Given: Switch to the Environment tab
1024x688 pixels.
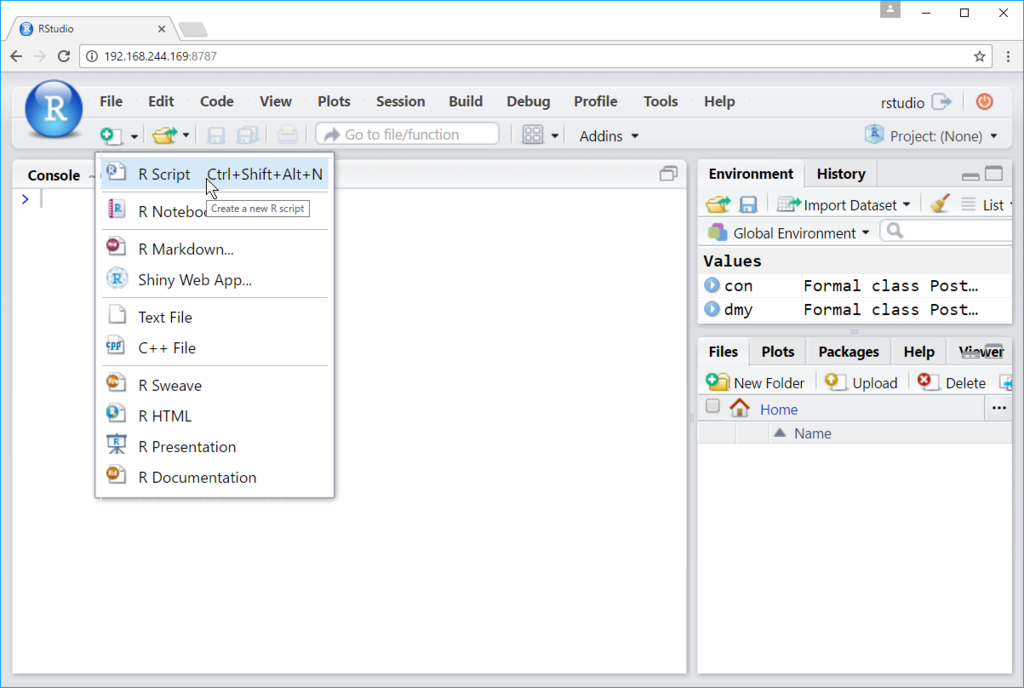Looking at the screenshot, I should (x=751, y=174).
